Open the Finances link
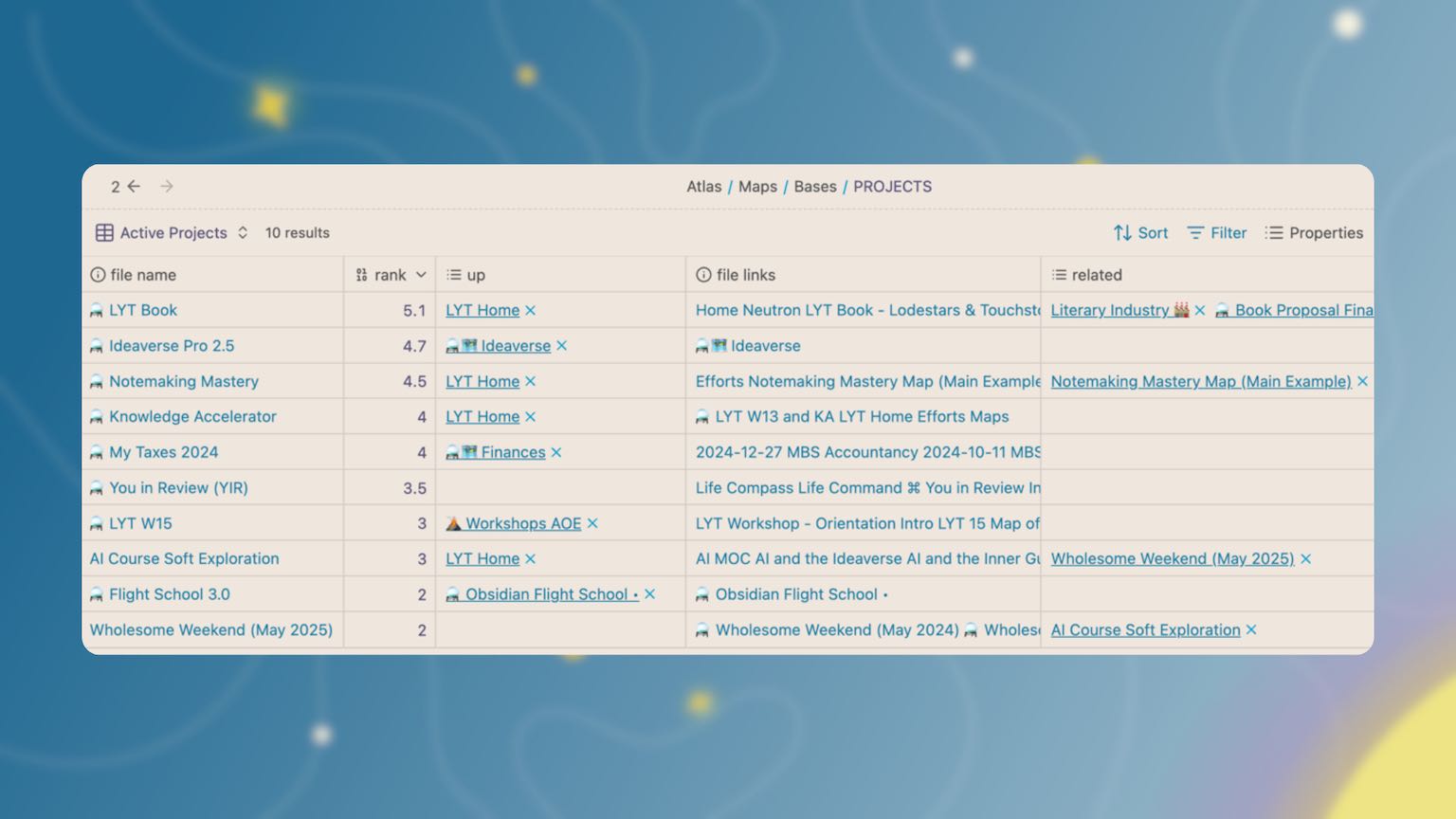Viewport: 1456px width, 819px height. (496, 452)
